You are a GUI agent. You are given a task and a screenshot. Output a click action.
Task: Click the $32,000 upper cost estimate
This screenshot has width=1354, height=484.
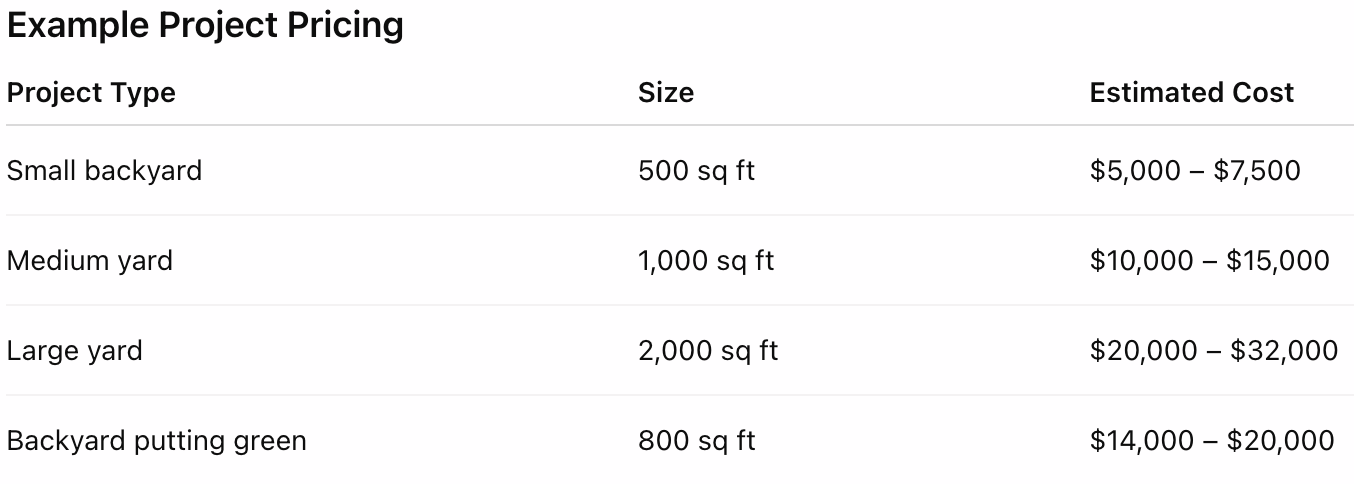point(1284,351)
